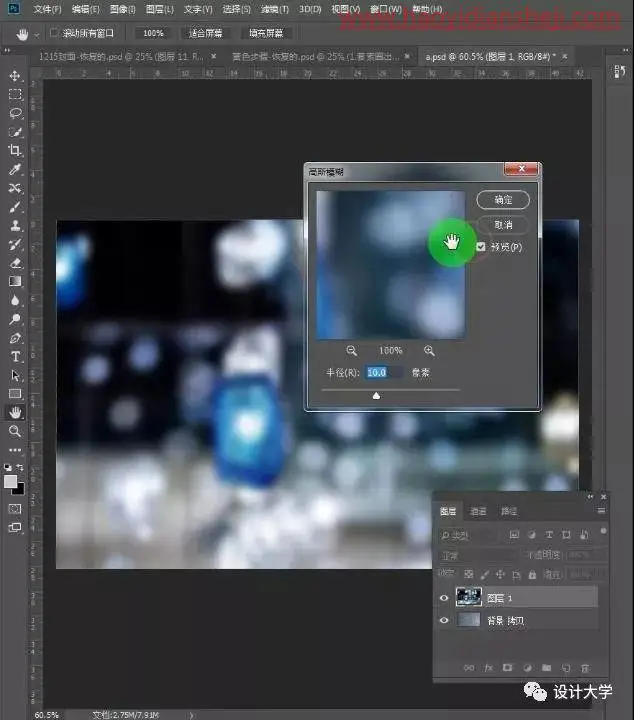
Task: Zoom in the blur preview
Action: 429,351
